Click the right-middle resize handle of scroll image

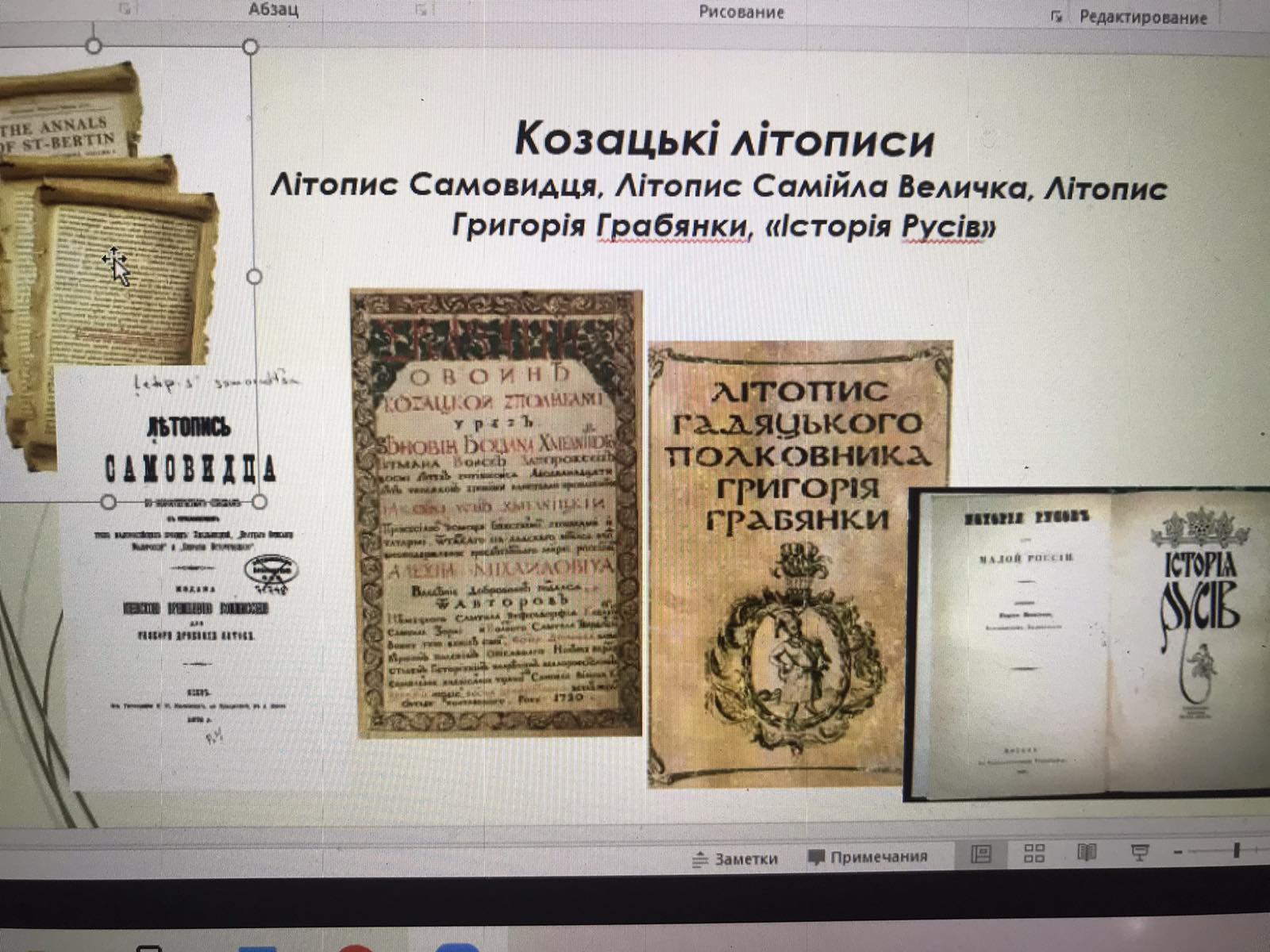pyautogui.click(x=254, y=276)
